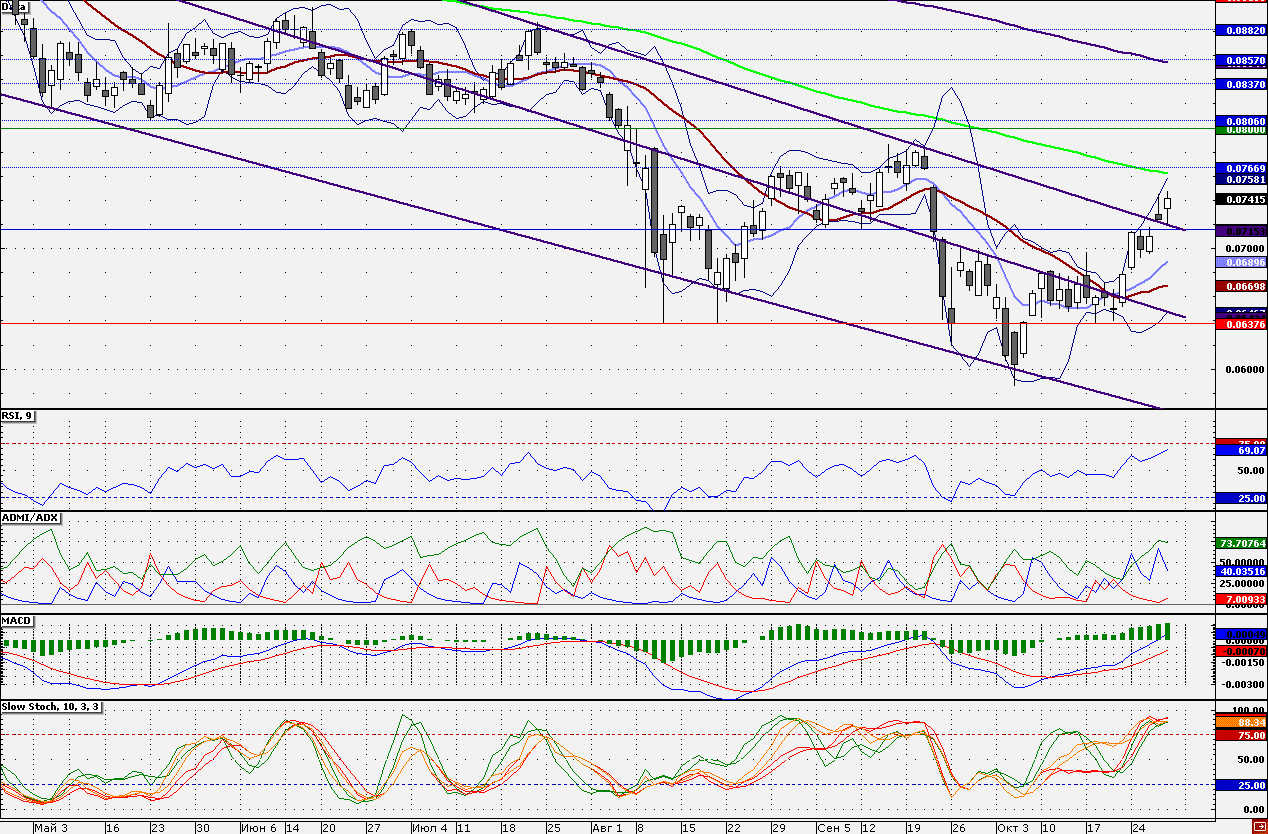Viewport: 1268px width, 834px height.
Task: Click the Сен 5 date on time axis
Action: pos(833,828)
